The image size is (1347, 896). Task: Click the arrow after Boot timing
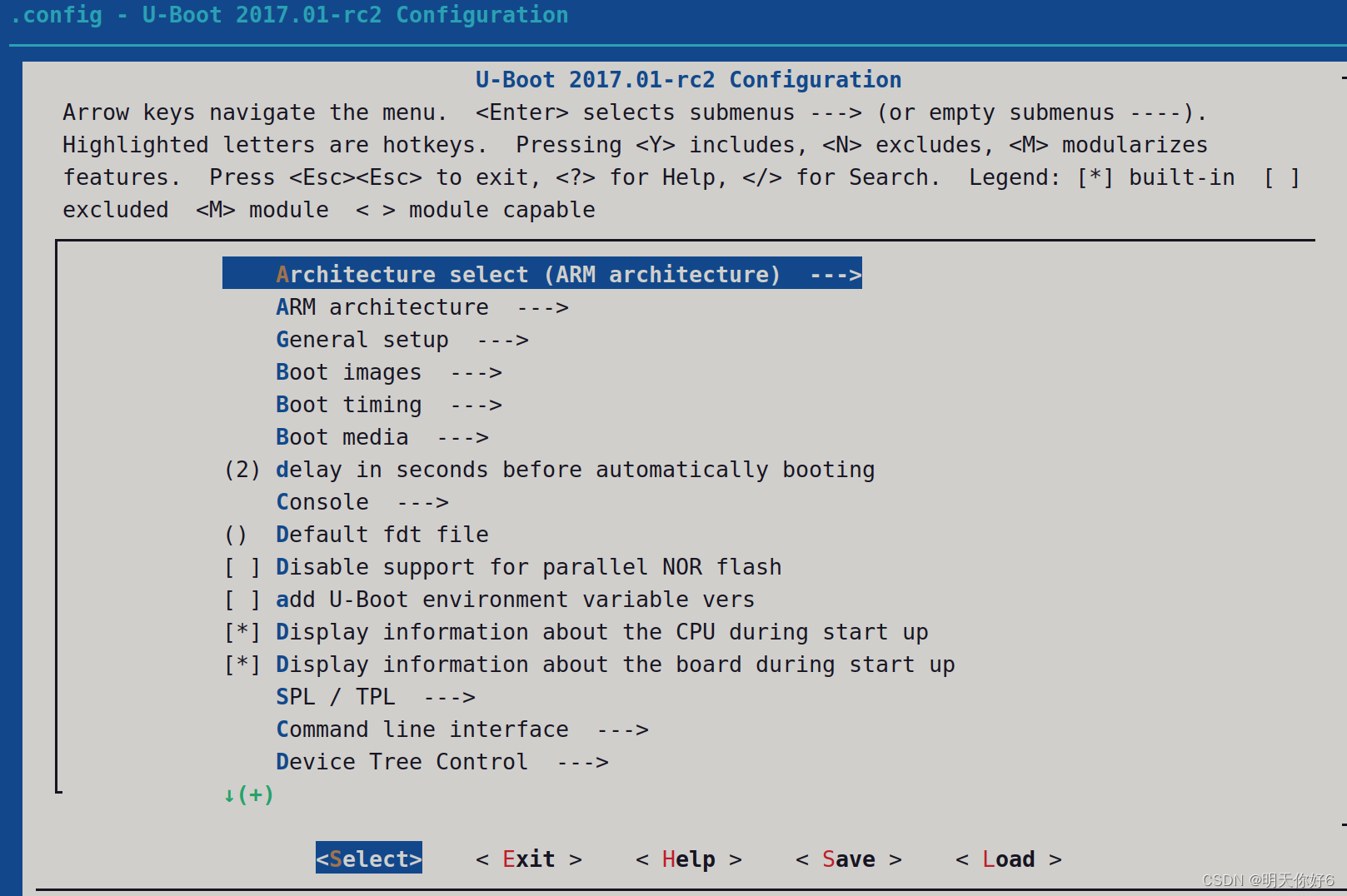(476, 405)
